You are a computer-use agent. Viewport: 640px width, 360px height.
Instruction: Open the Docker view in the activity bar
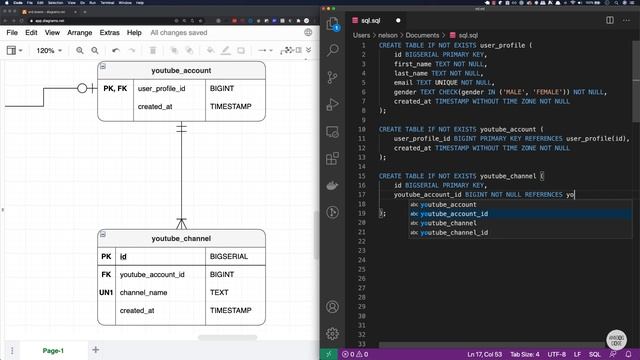[x=333, y=186]
